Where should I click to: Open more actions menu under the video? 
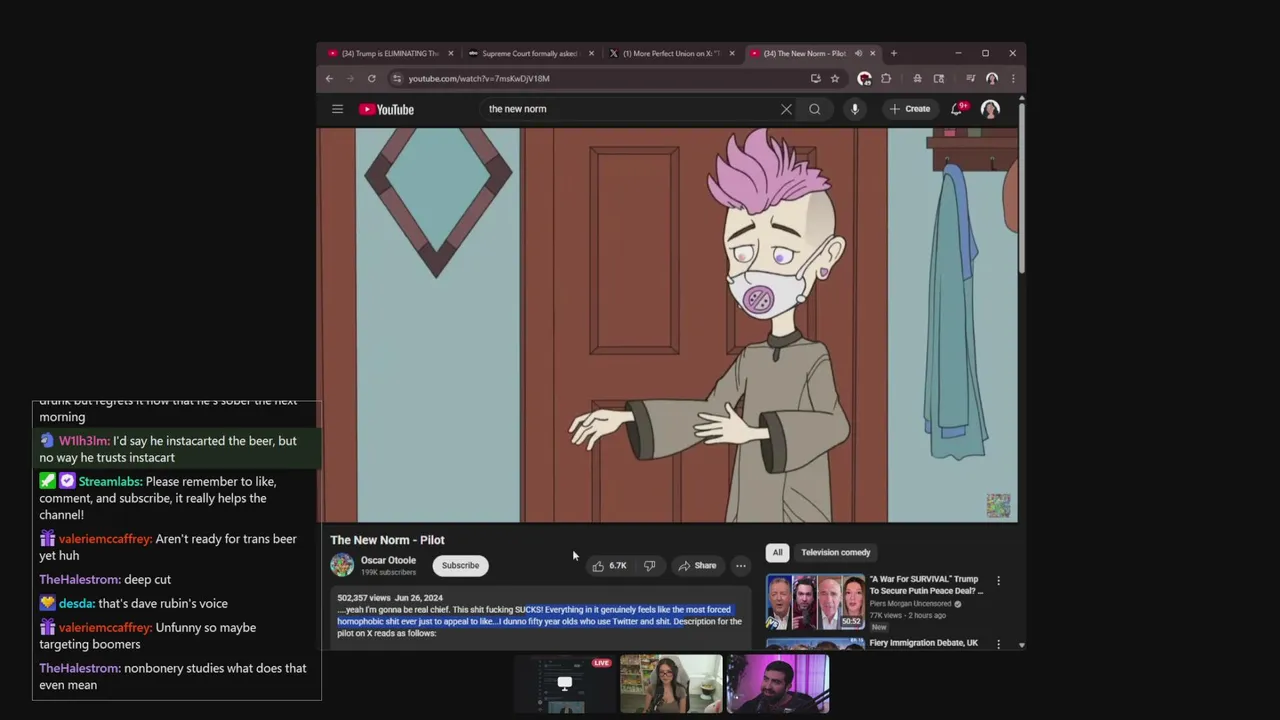741,566
